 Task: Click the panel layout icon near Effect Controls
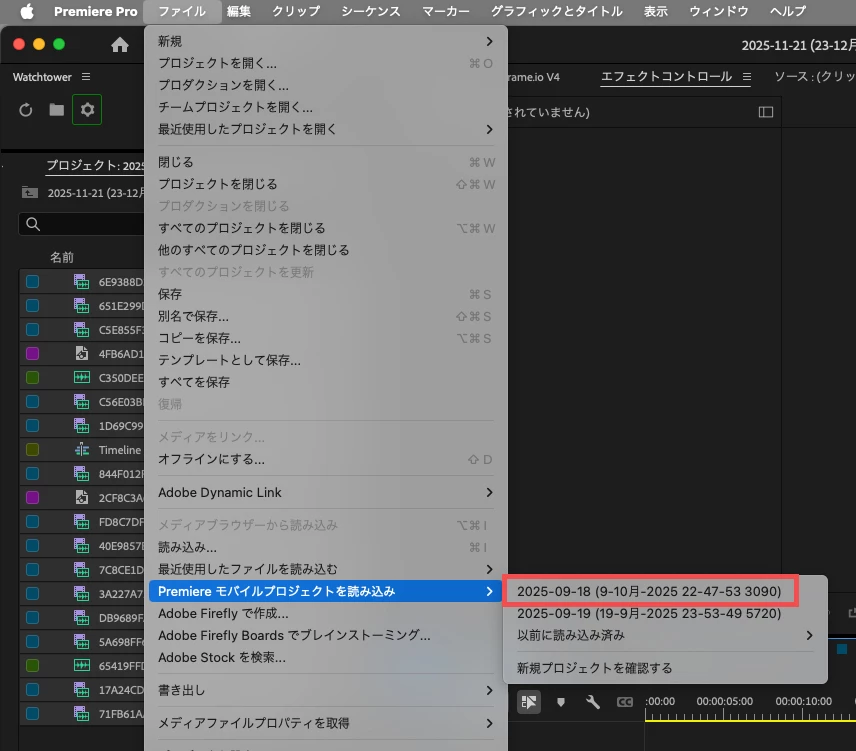(766, 112)
